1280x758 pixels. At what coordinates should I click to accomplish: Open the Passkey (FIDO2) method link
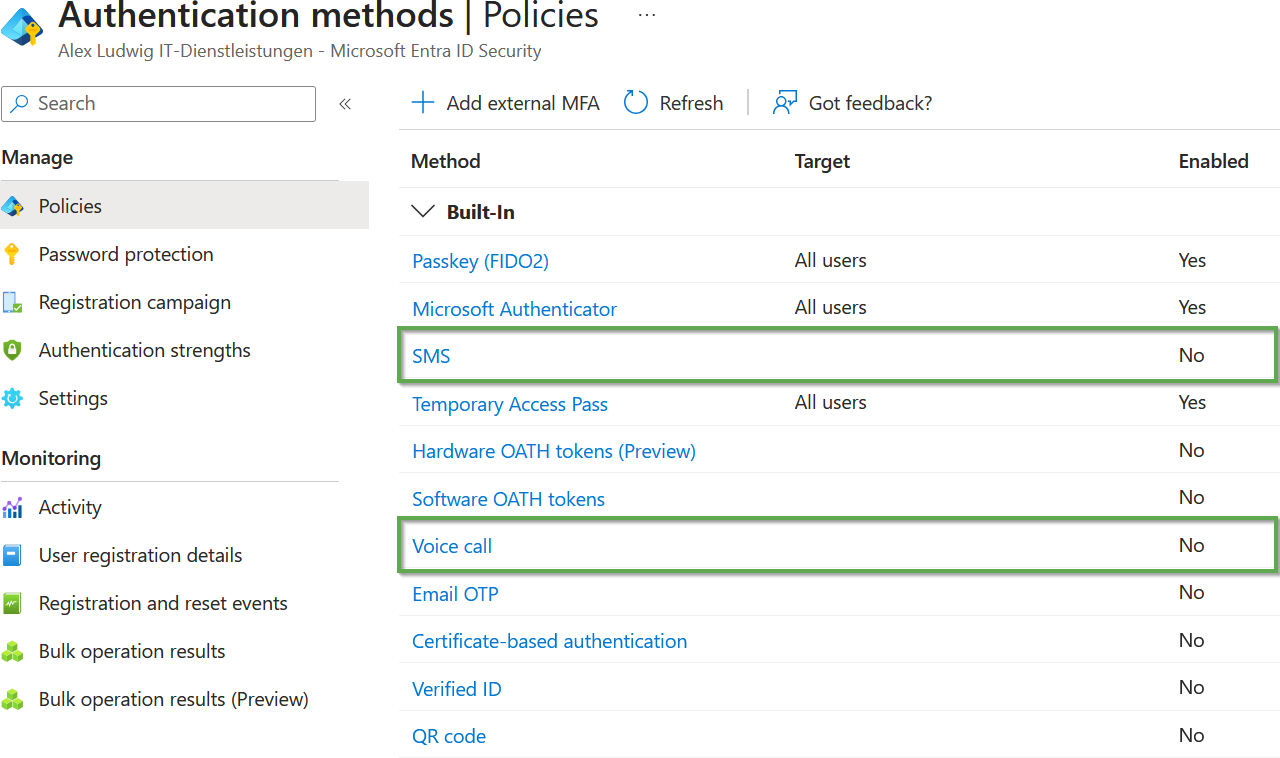[480, 261]
